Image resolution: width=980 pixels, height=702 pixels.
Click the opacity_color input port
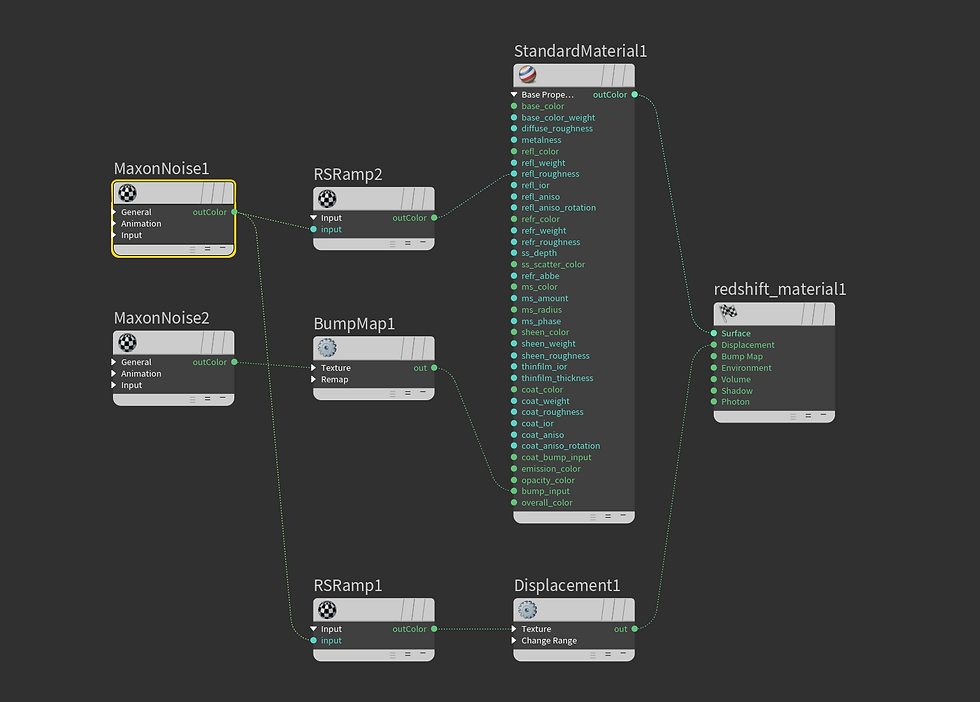pos(514,480)
